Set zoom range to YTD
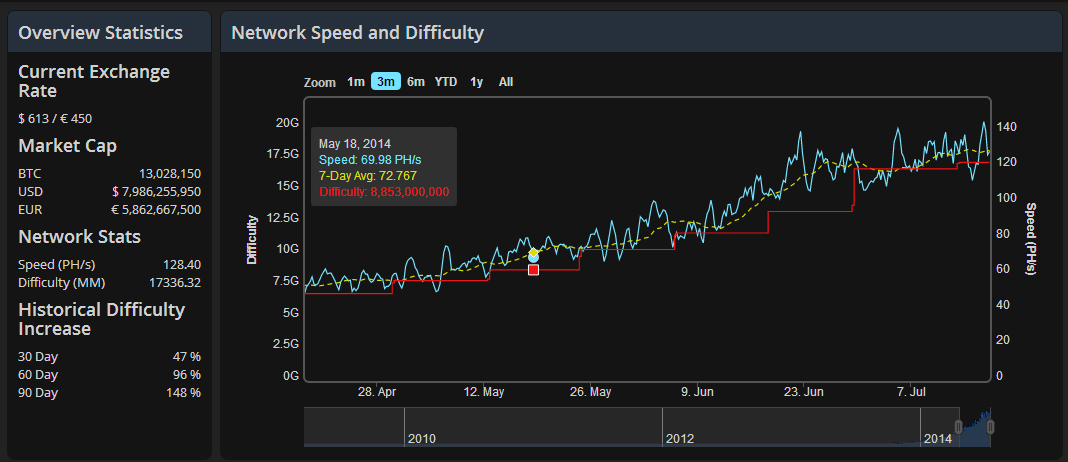The height and width of the screenshot is (462, 1068). click(446, 82)
